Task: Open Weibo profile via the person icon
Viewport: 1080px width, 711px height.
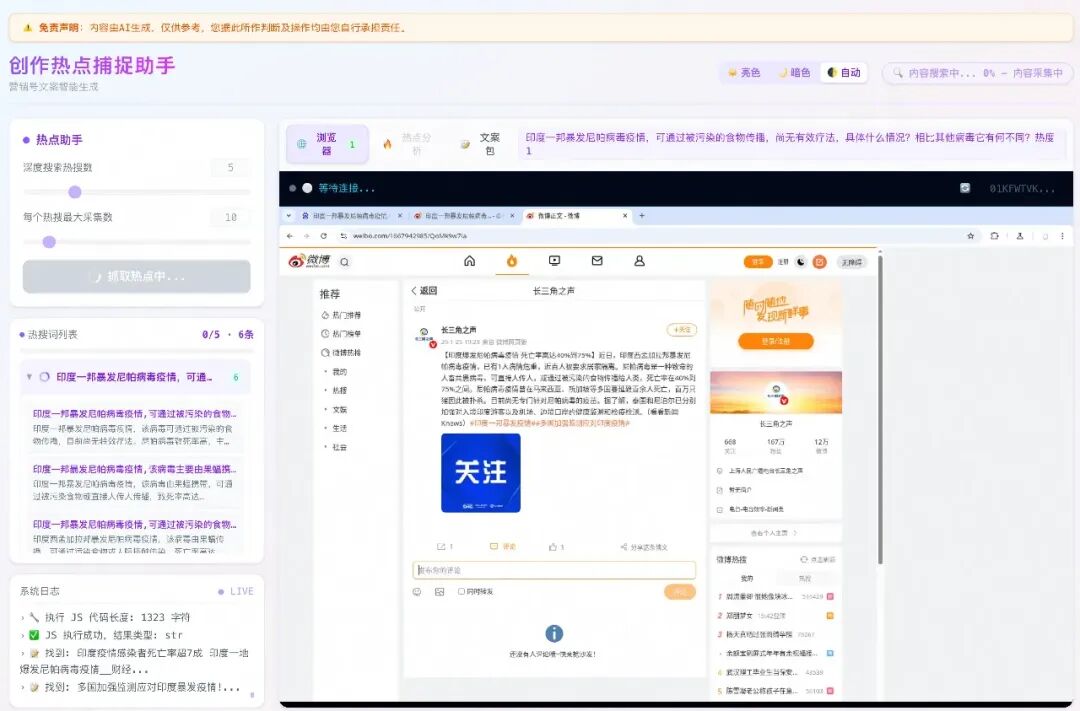Action: point(640,260)
